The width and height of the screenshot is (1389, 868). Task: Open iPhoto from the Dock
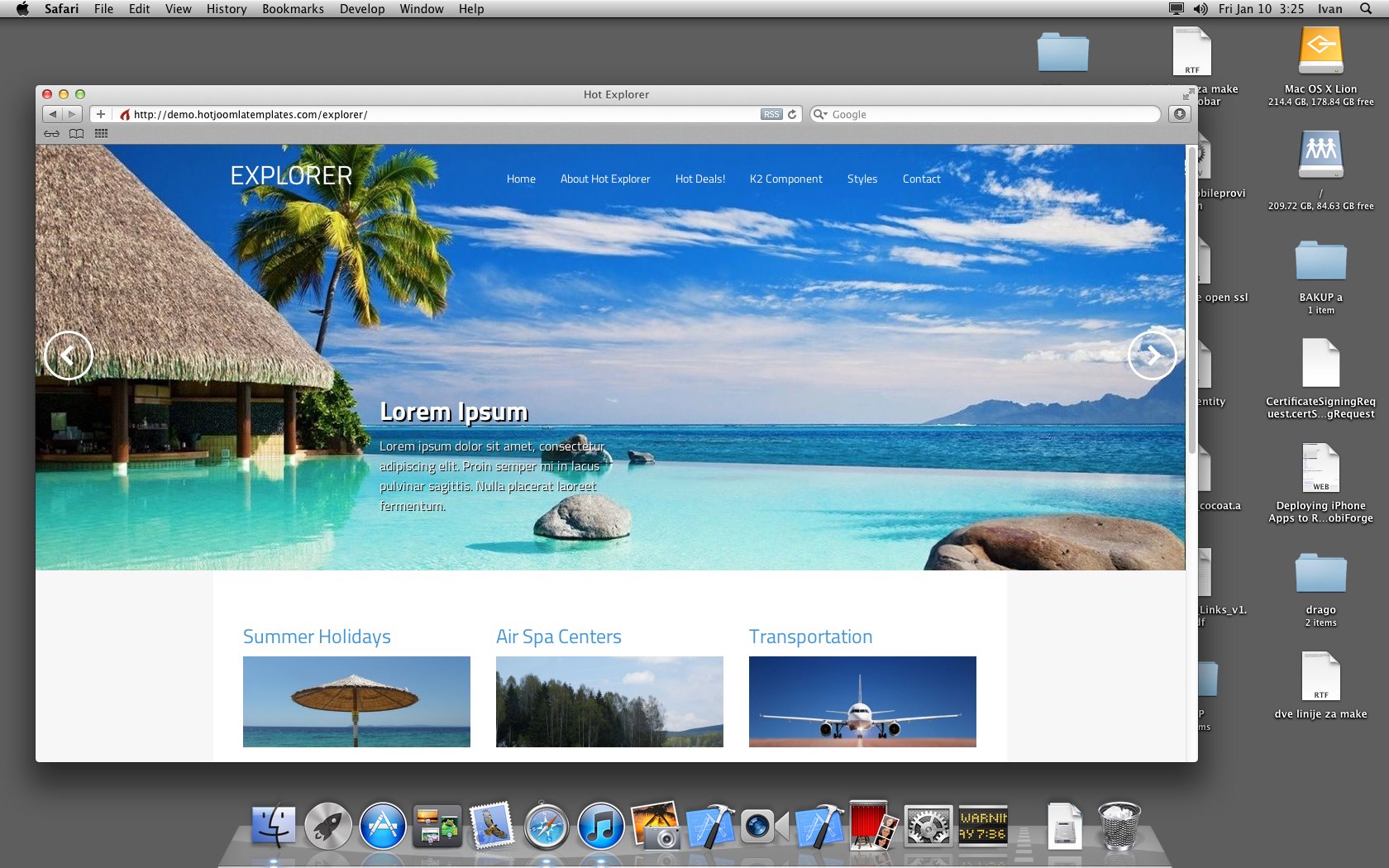point(656,825)
